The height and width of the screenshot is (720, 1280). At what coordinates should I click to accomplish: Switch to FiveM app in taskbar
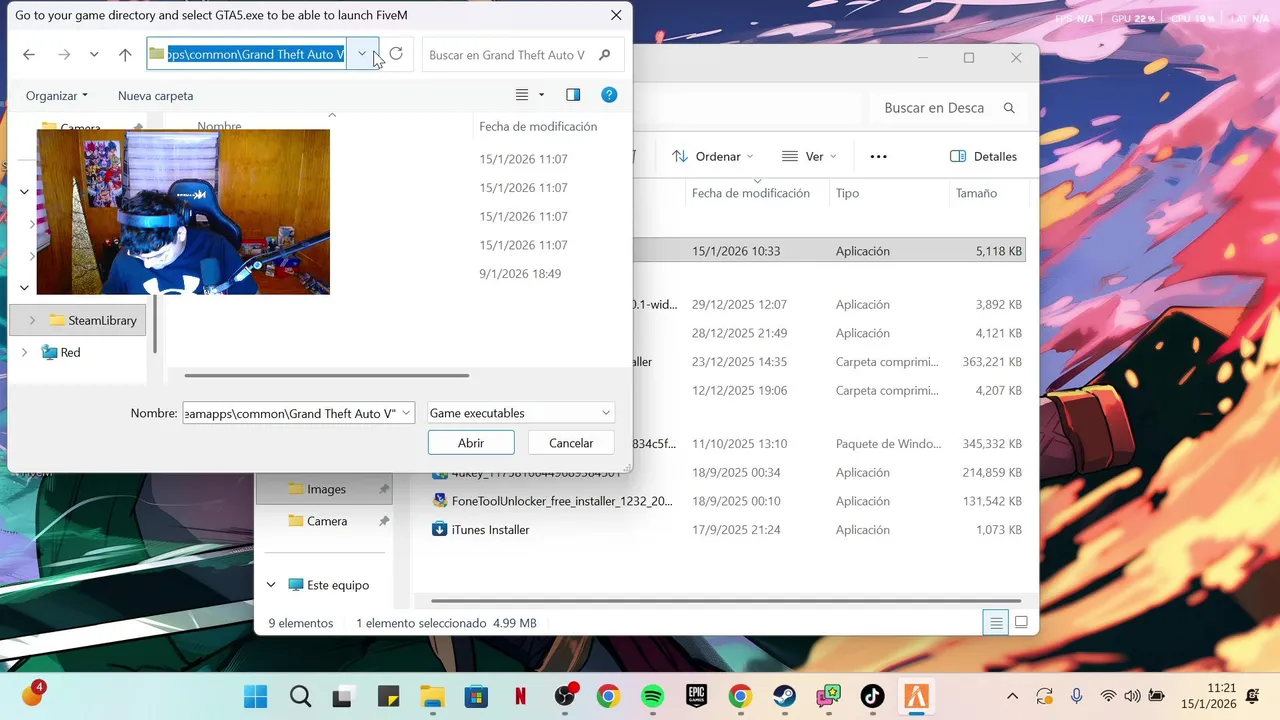[x=917, y=696]
